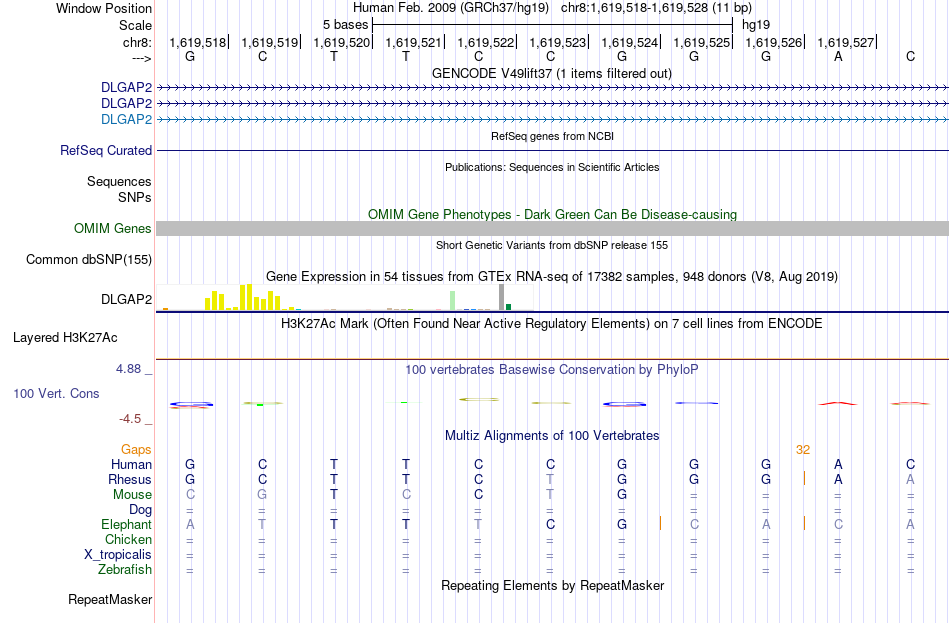The height and width of the screenshot is (623, 950).
Task: Select the Chicken species label
Action: (x=128, y=539)
